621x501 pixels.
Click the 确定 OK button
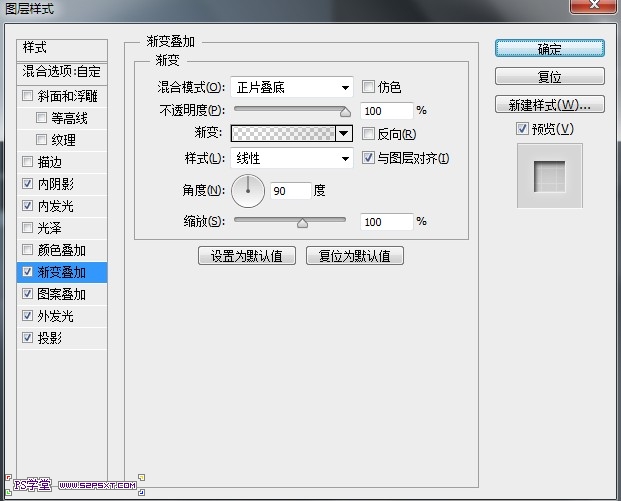(x=549, y=49)
